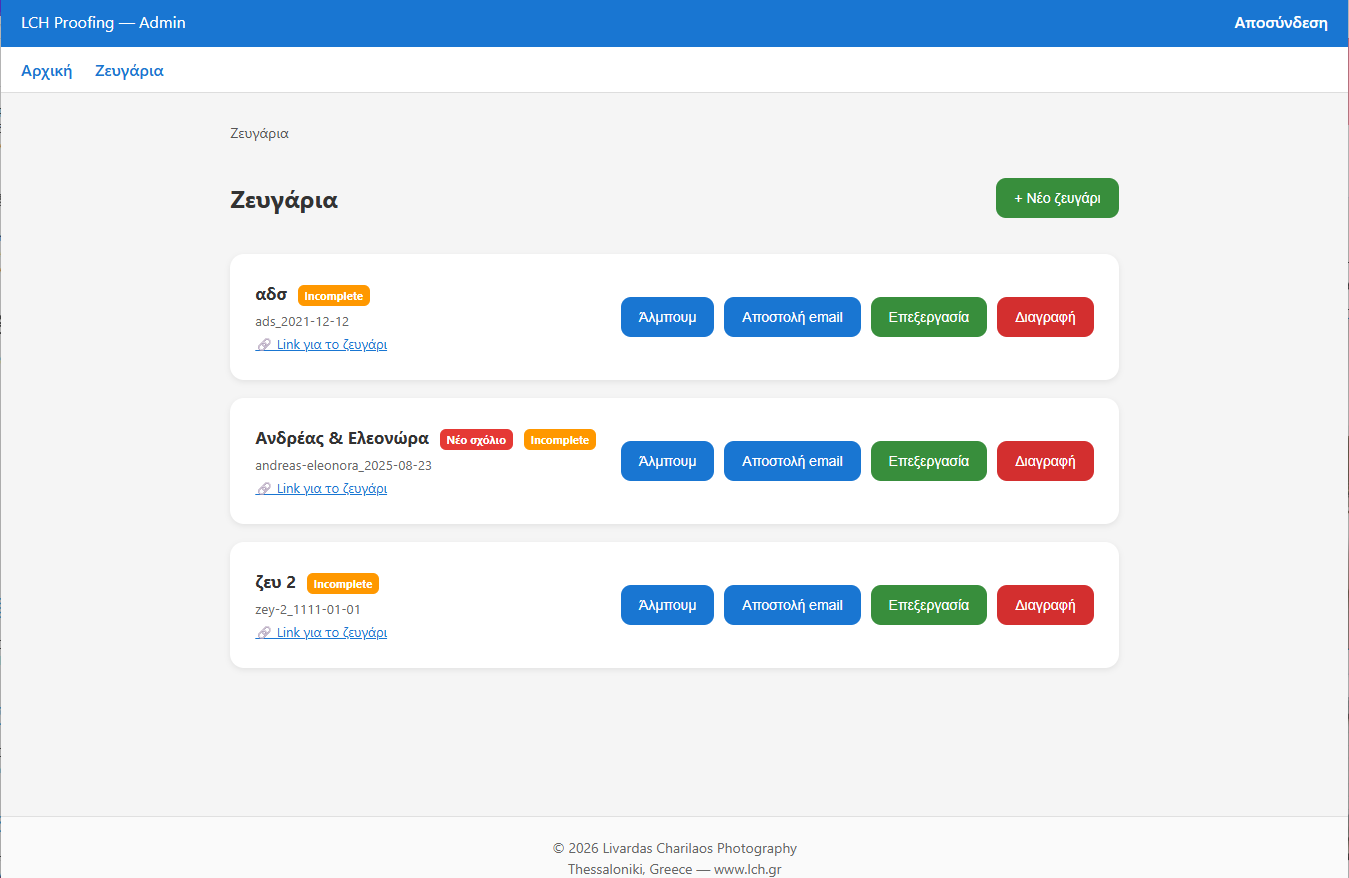
Task: Open Άλμπουμ for Ανδρέας & Ελεονώρα
Action: click(x=667, y=461)
